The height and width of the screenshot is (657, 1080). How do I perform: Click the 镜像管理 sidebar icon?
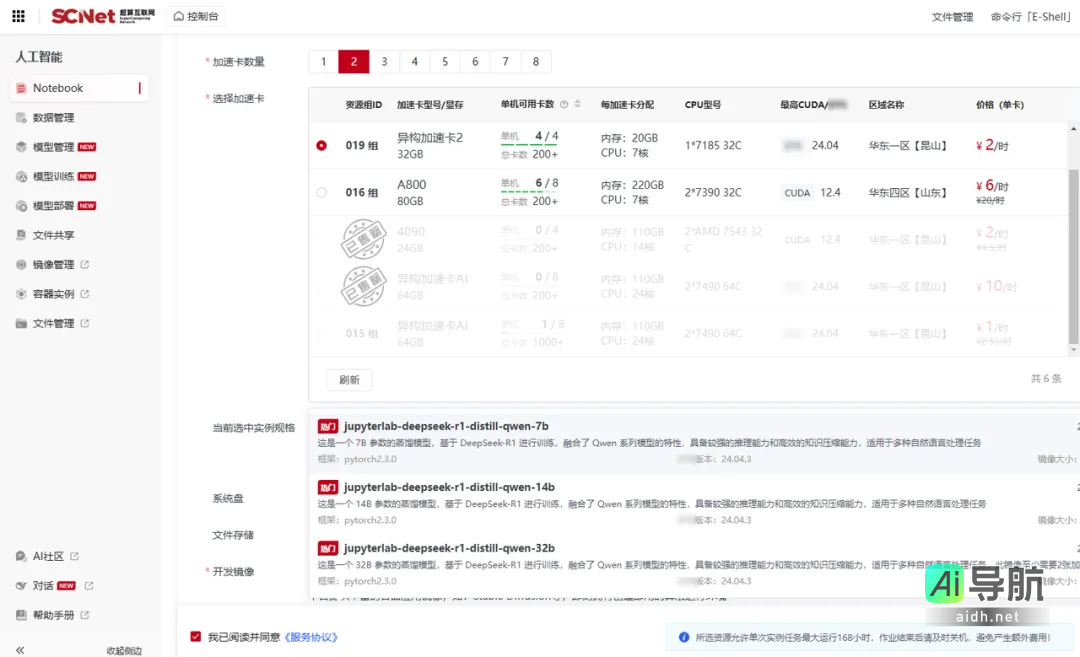pos(21,264)
